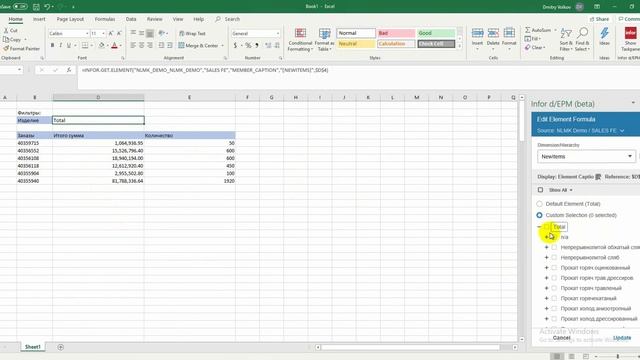Apply Percent Style formatting
640x360 pixels.
(248, 45)
